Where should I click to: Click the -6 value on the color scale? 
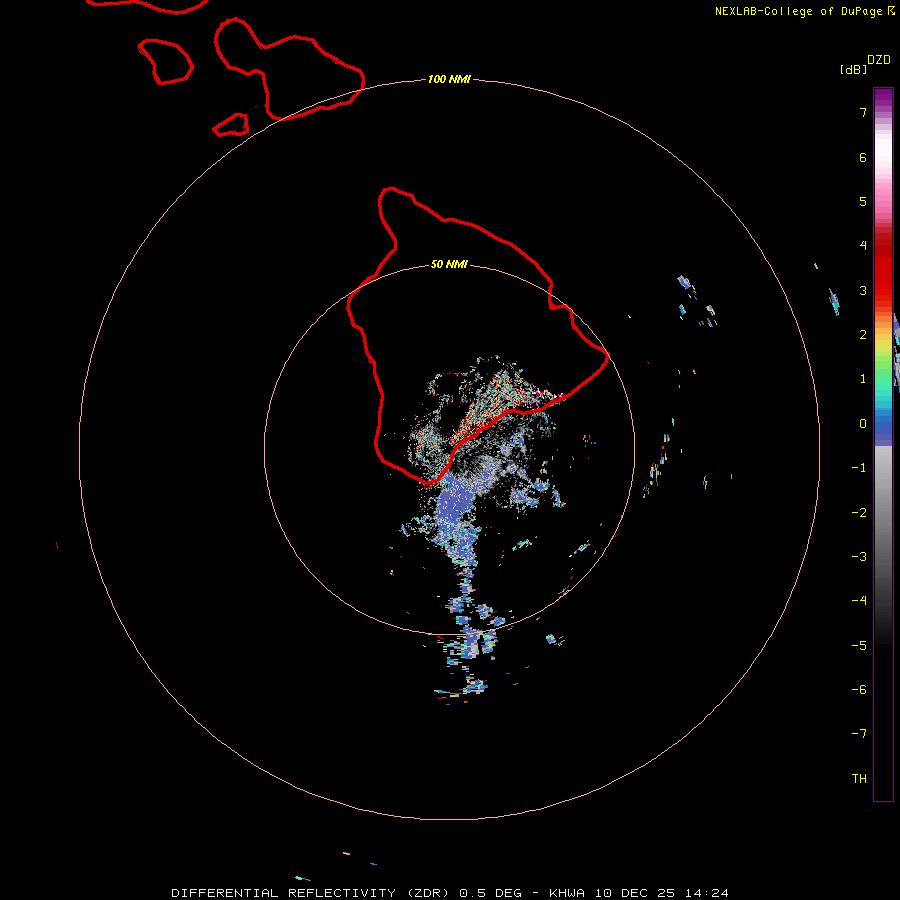[859, 690]
